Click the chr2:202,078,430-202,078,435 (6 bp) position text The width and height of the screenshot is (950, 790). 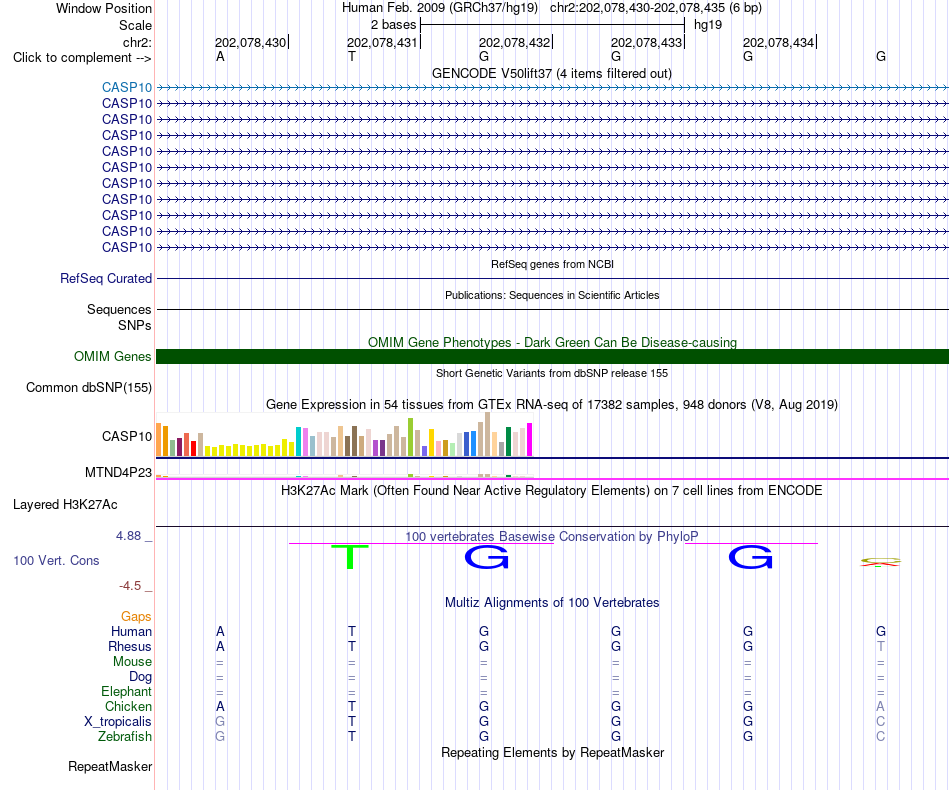point(656,8)
